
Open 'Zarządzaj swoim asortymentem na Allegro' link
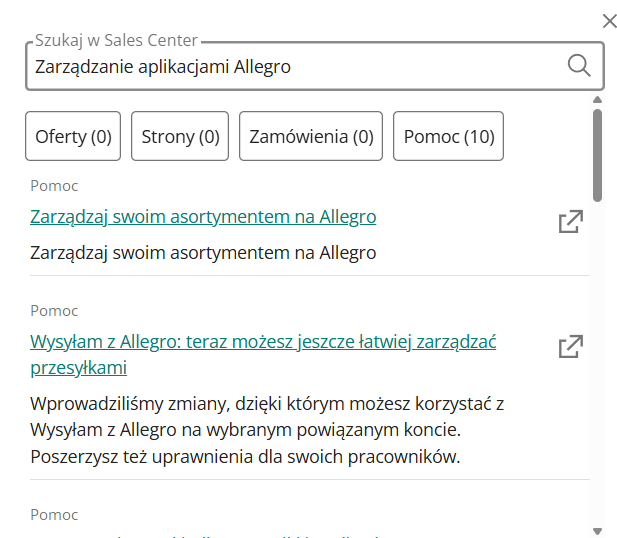coord(203,217)
